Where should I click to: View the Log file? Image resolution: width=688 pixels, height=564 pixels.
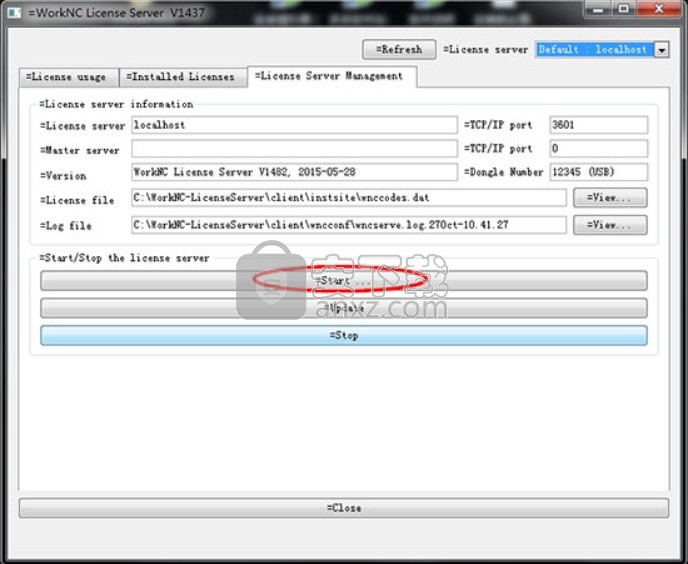(610, 225)
